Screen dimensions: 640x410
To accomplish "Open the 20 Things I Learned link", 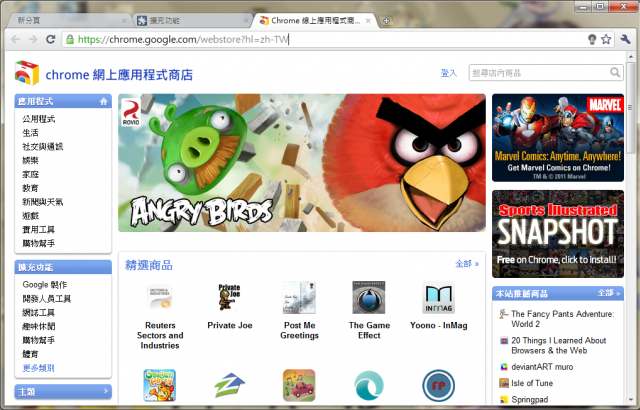I will [x=558, y=346].
